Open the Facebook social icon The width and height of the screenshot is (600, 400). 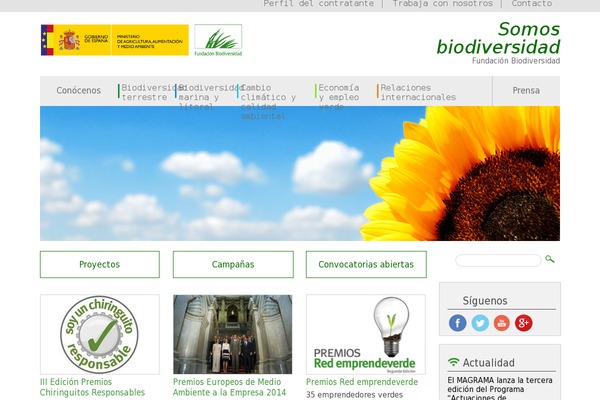click(458, 323)
